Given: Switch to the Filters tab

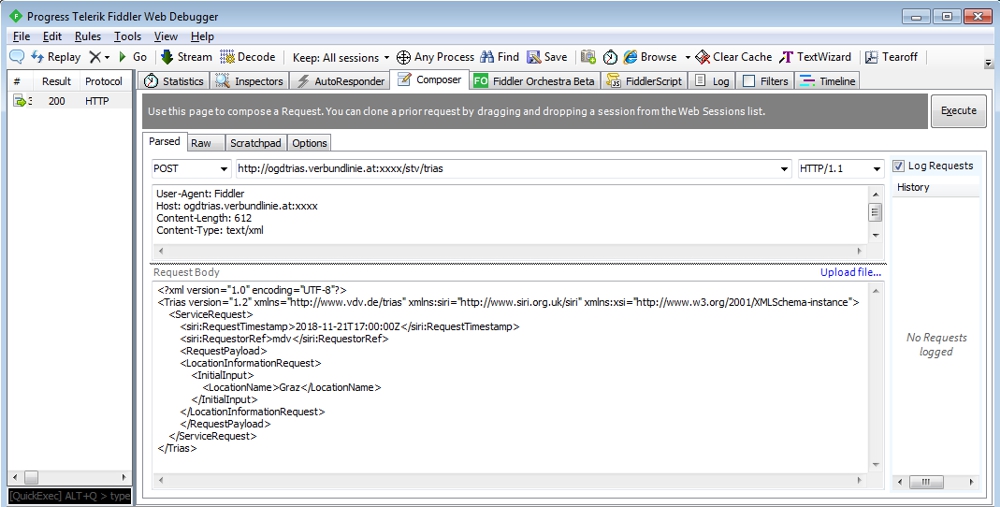Looking at the screenshot, I should click(765, 81).
